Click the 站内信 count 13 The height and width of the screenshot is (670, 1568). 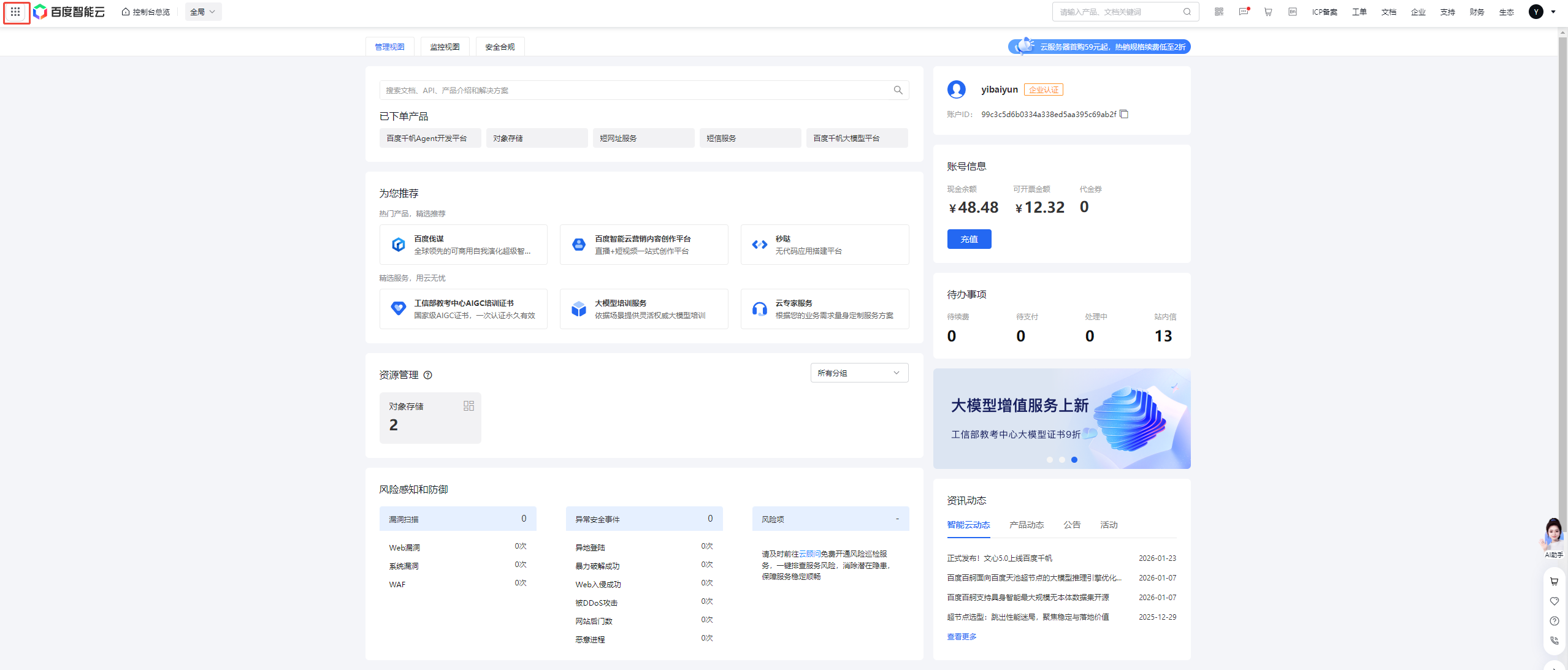point(1163,337)
